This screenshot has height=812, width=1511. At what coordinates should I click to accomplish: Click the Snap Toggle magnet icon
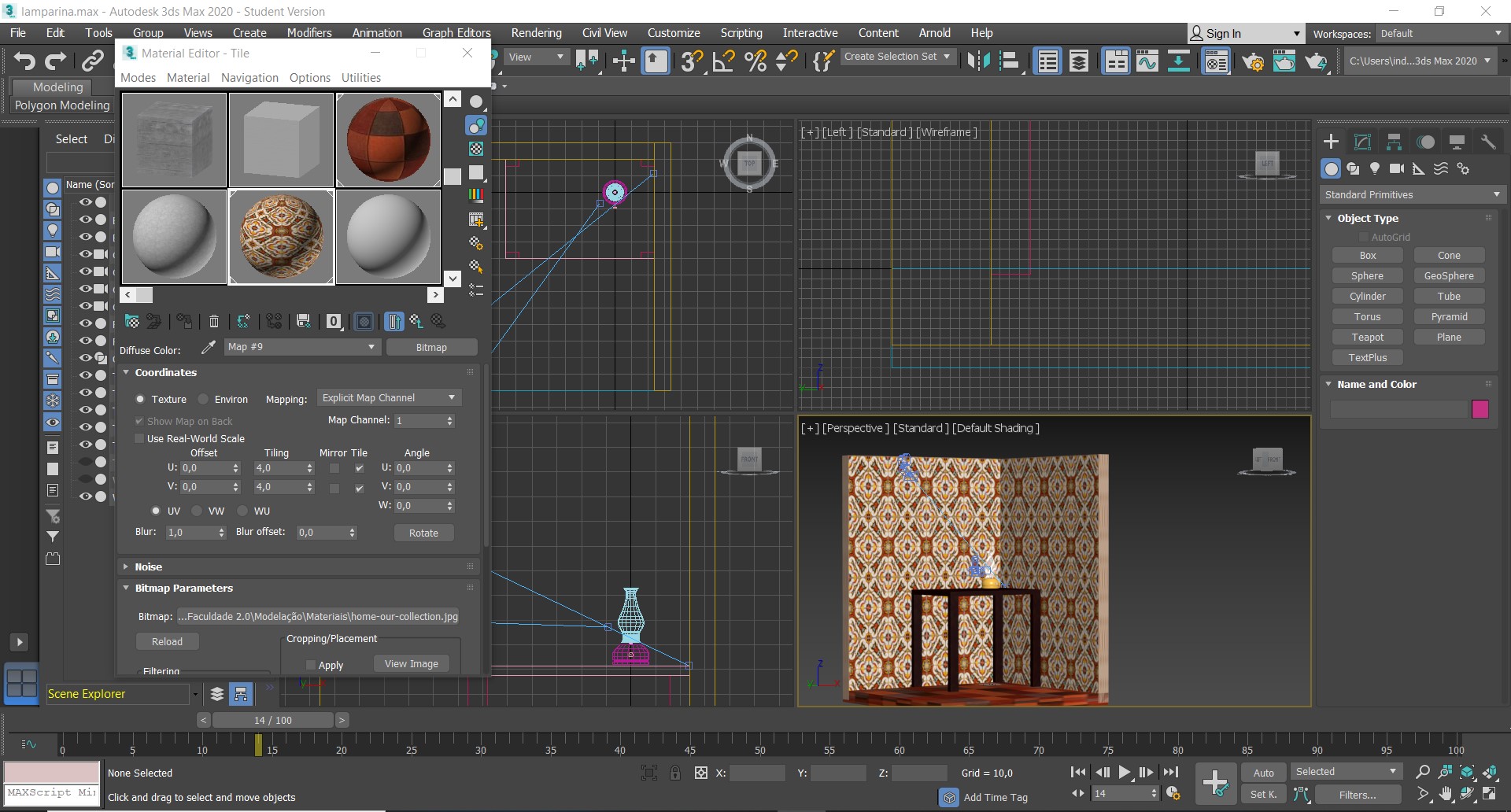[x=691, y=61]
